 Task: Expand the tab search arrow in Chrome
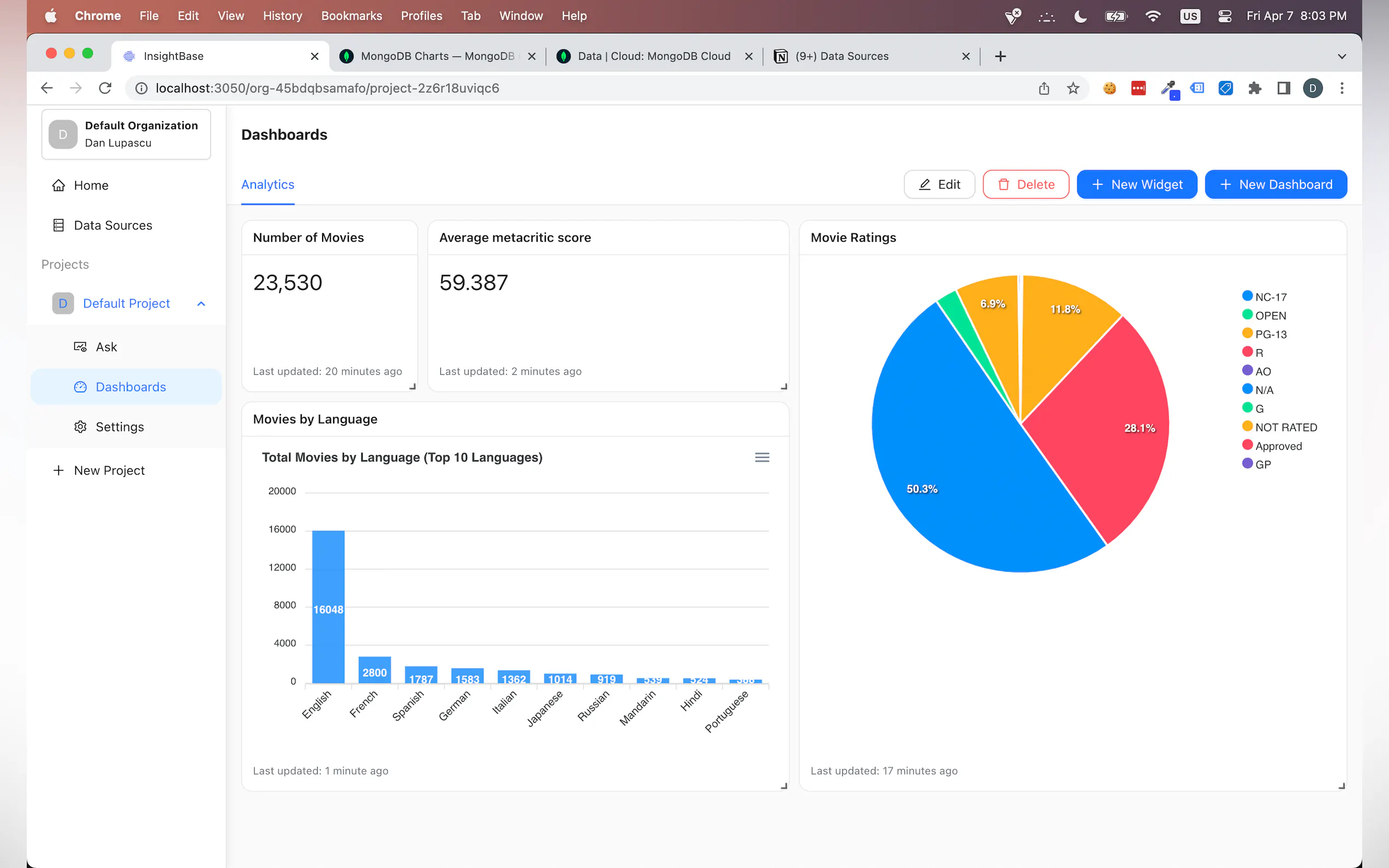coord(1341,56)
